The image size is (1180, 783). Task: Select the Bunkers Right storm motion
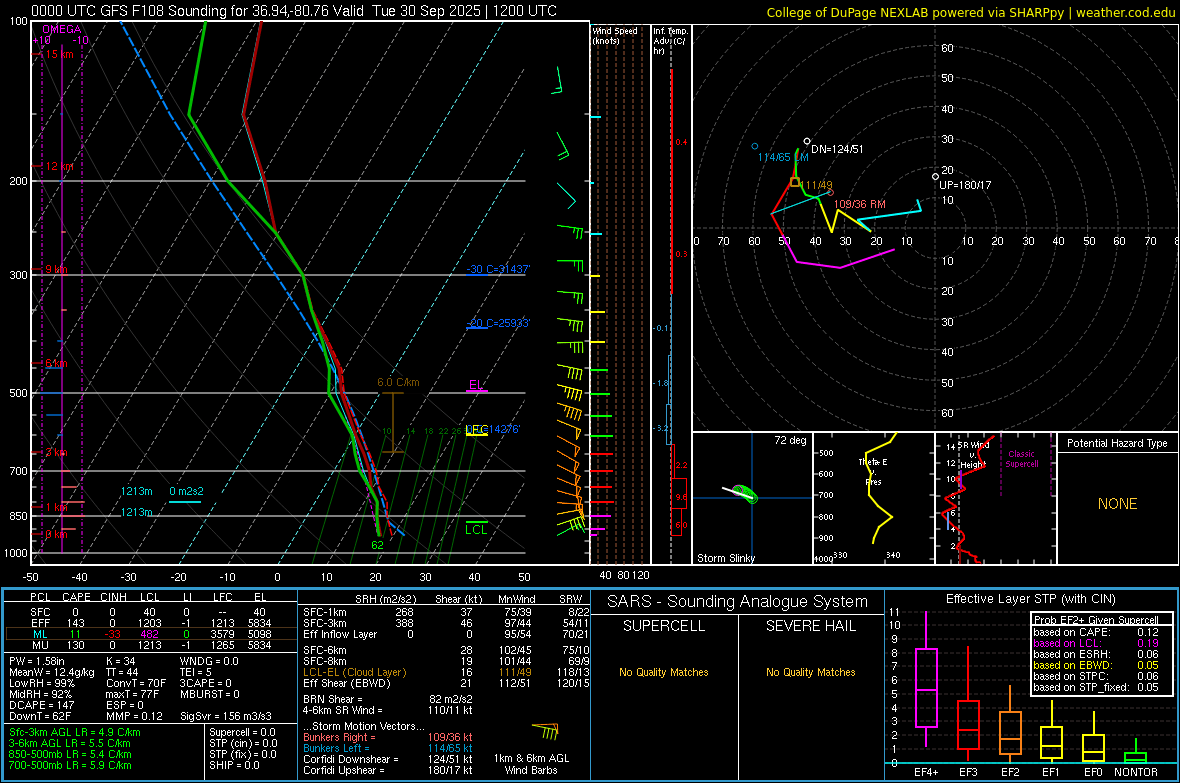[388, 737]
